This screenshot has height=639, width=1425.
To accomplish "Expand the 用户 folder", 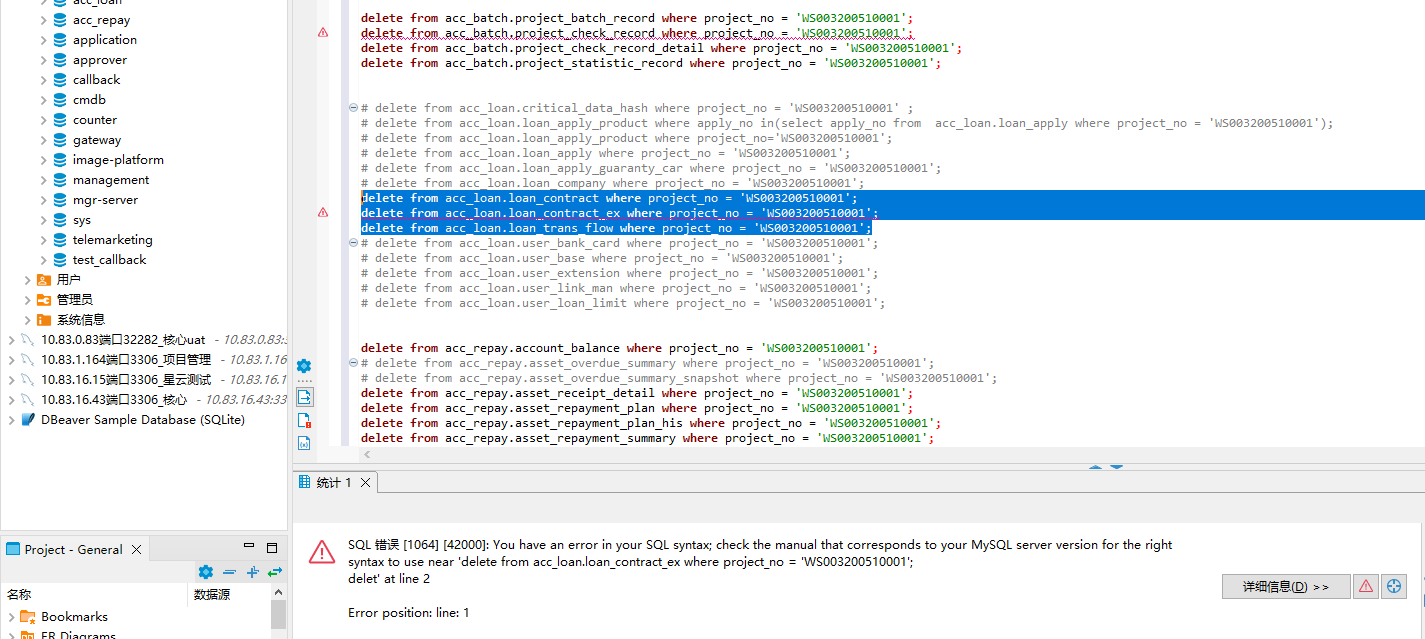I will [27, 280].
